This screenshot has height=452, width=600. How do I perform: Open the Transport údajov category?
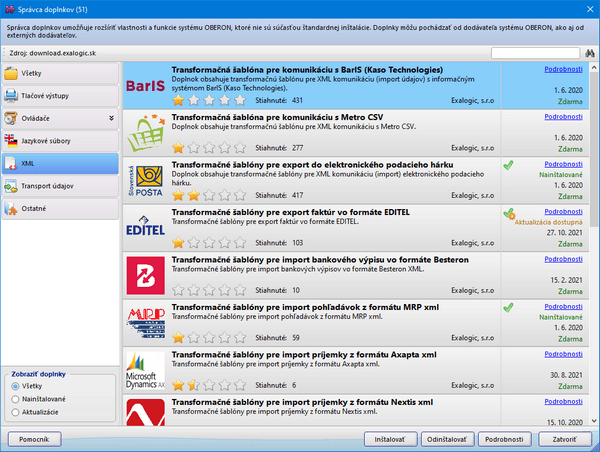[x=59, y=186]
